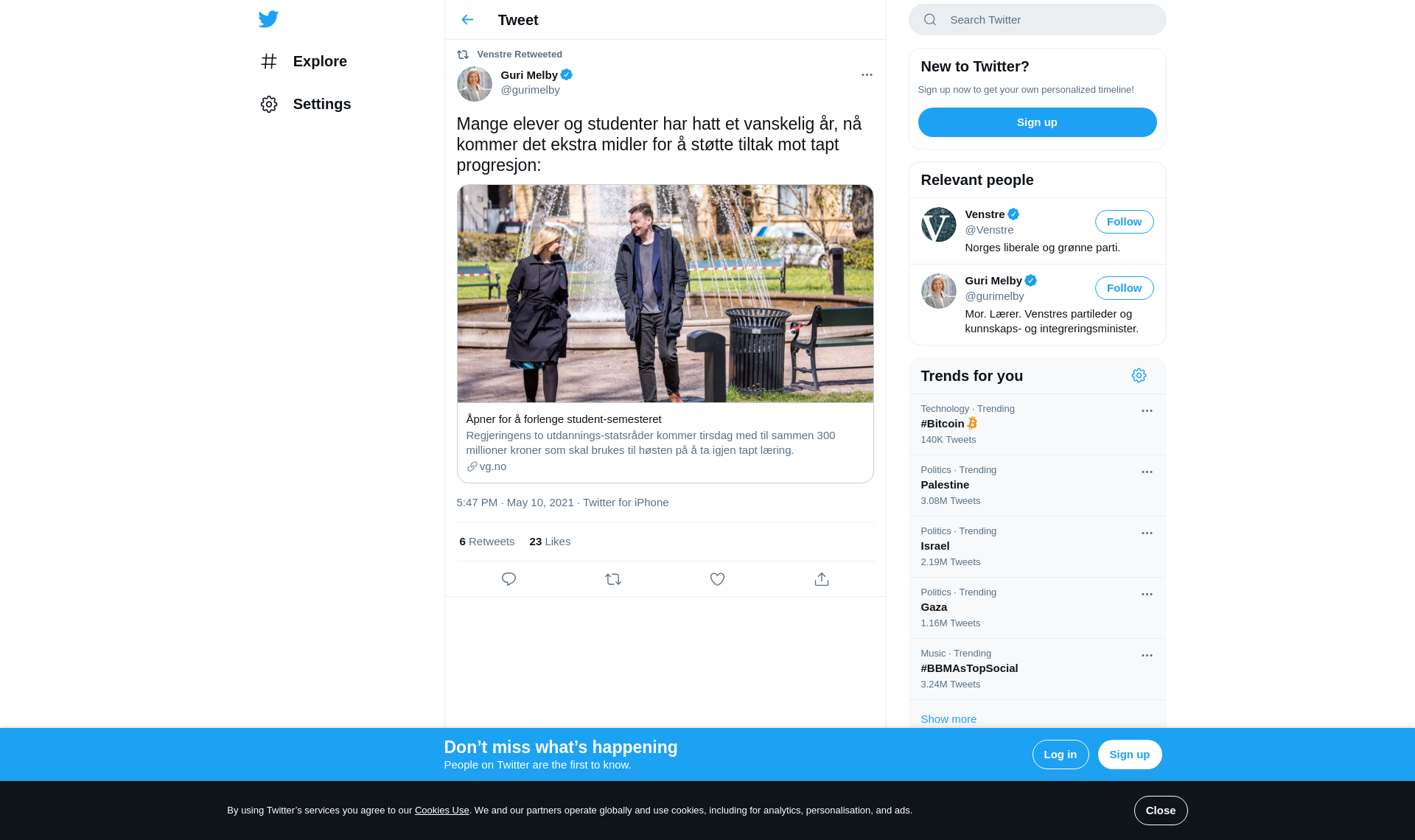The height and width of the screenshot is (840, 1415).
Task: Click the search magnifier icon
Action: coord(930,20)
